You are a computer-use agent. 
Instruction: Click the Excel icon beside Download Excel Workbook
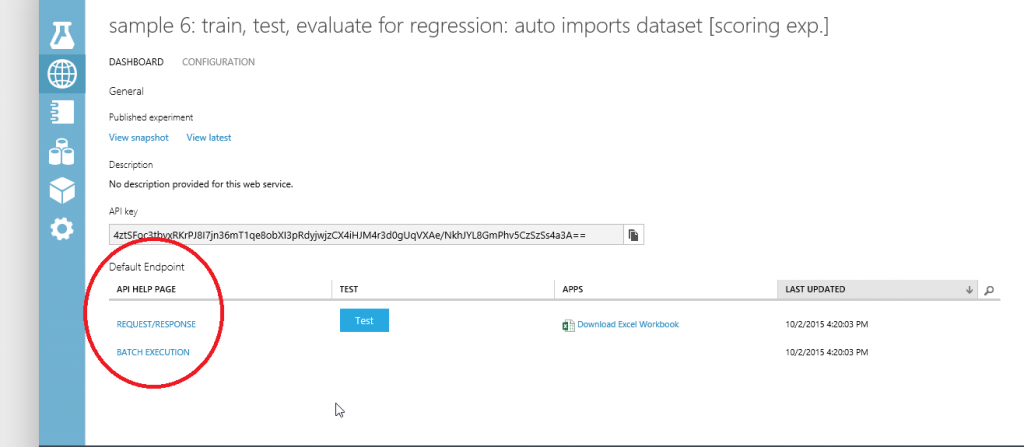point(568,325)
